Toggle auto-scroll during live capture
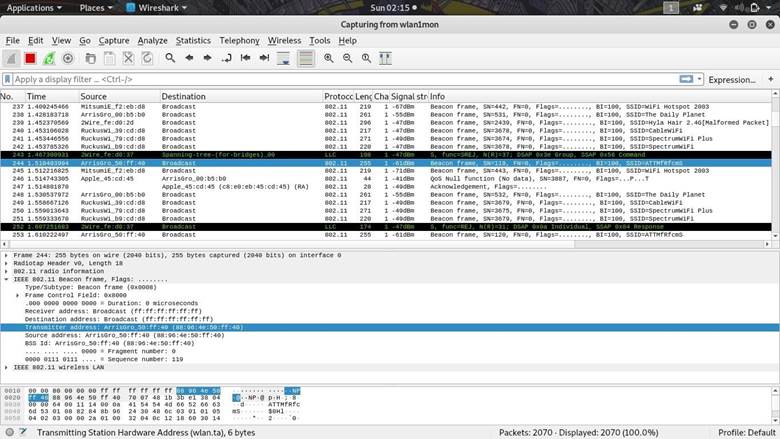Screen dimensions: 780x439 [285, 59]
